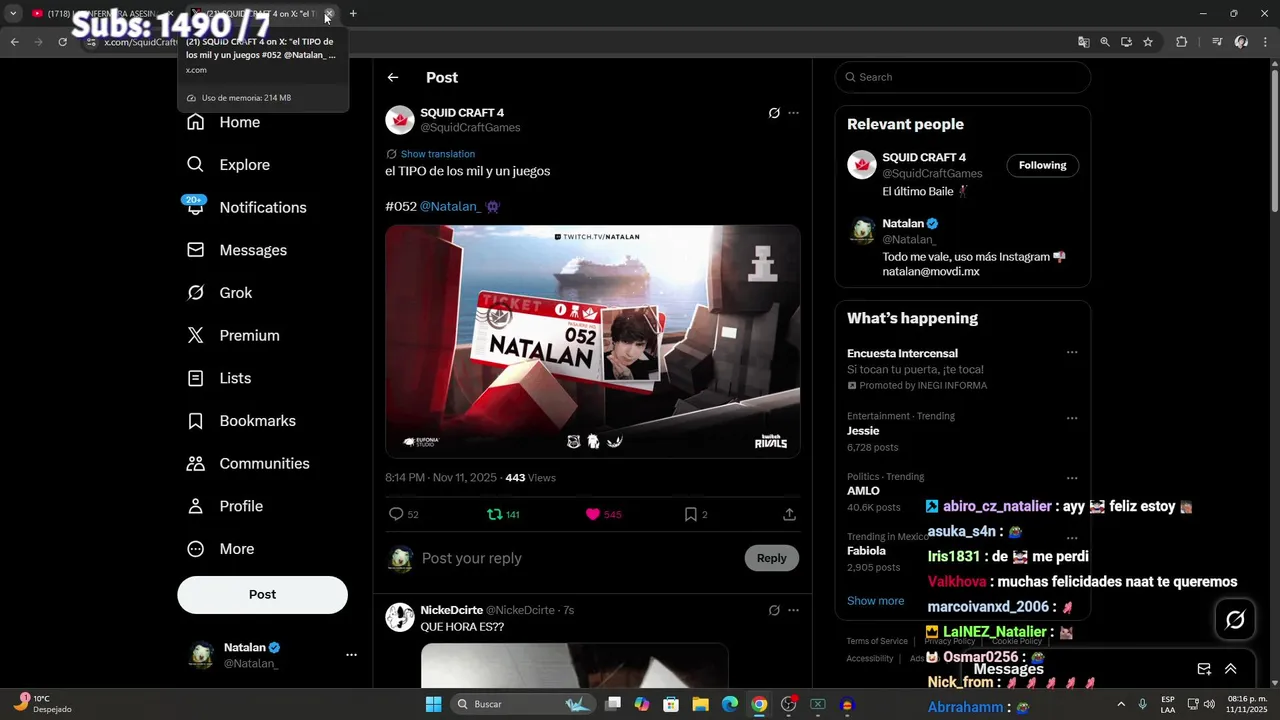Open Chrome extensions puzzle icon
The height and width of the screenshot is (720, 1280).
pyautogui.click(x=1182, y=42)
